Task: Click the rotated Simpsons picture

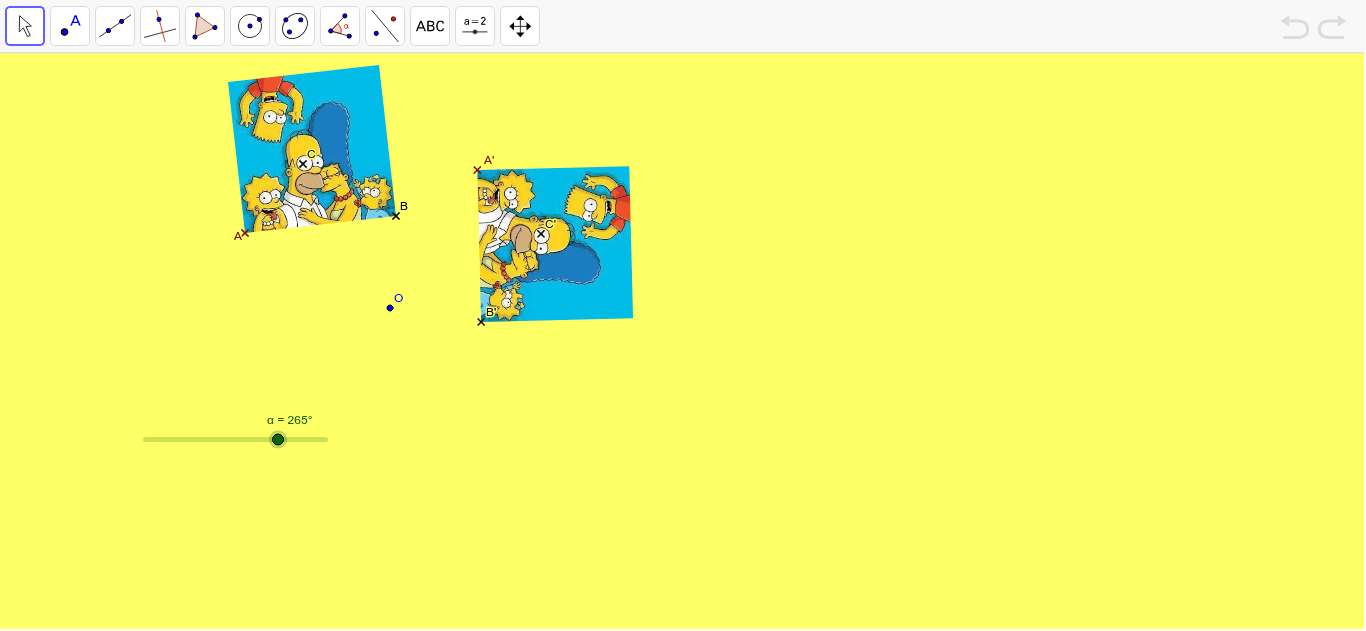Action: coord(555,243)
